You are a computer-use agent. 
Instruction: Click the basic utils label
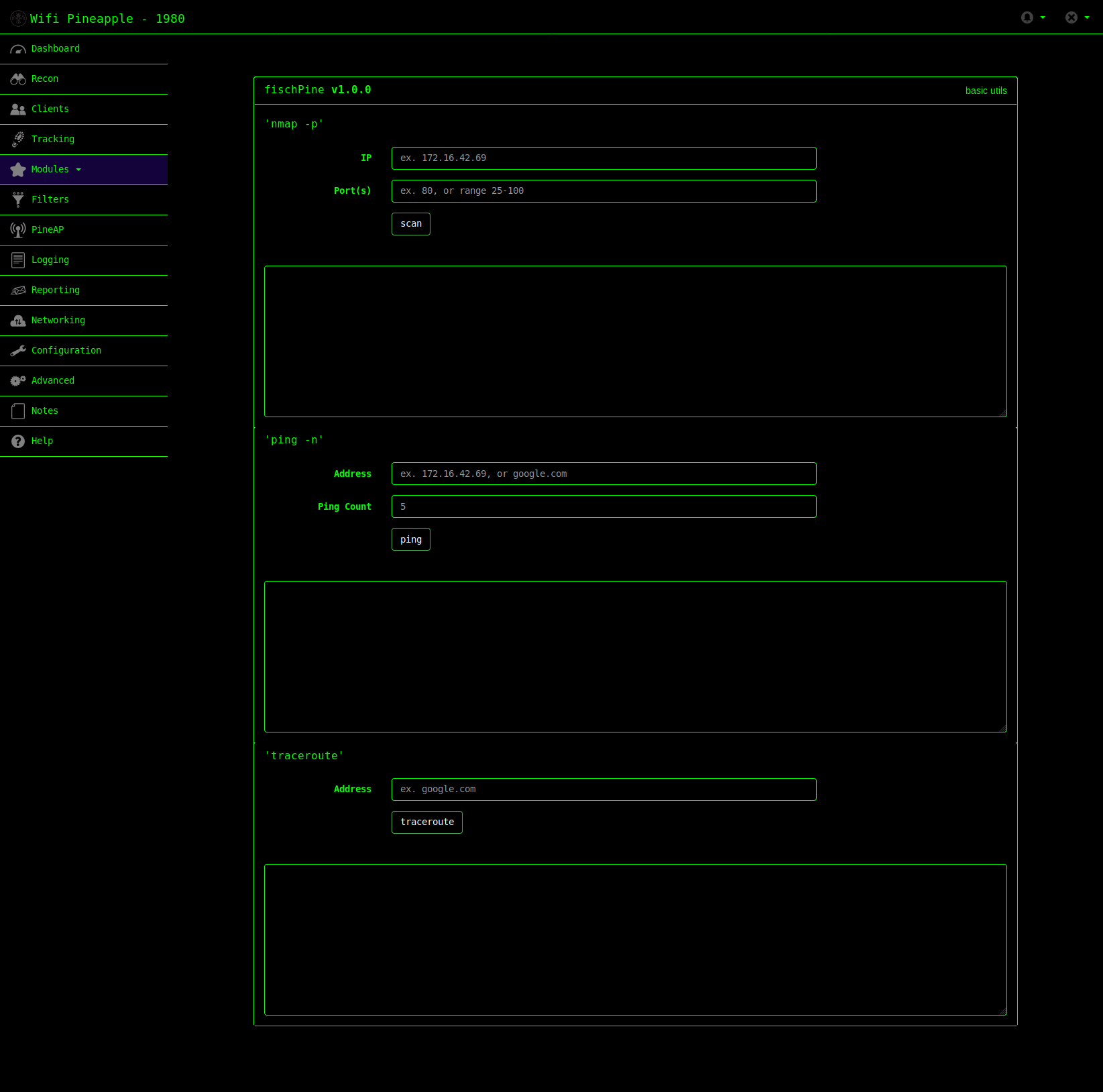(x=986, y=91)
